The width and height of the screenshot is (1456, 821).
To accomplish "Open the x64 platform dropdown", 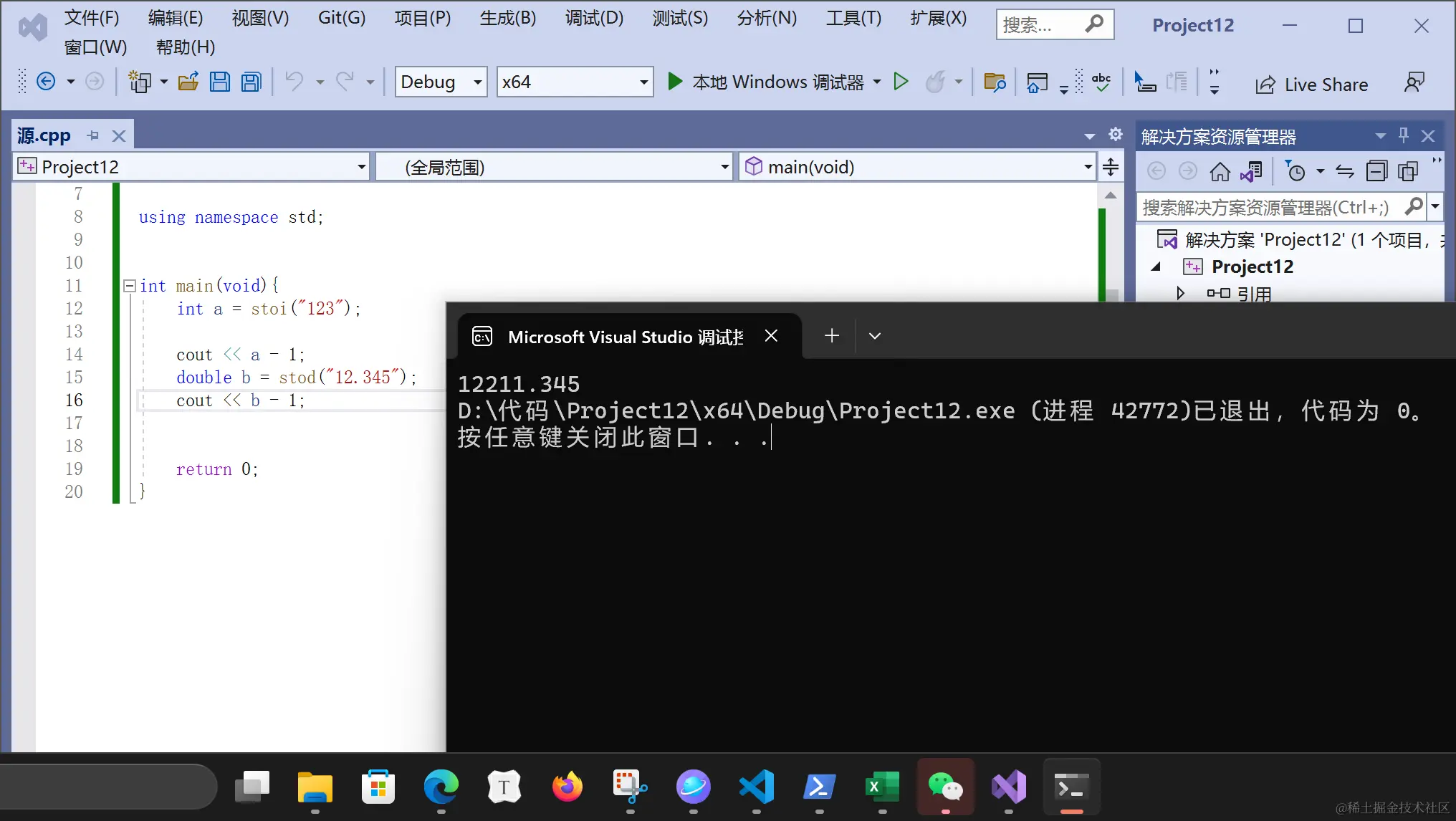I will (643, 82).
